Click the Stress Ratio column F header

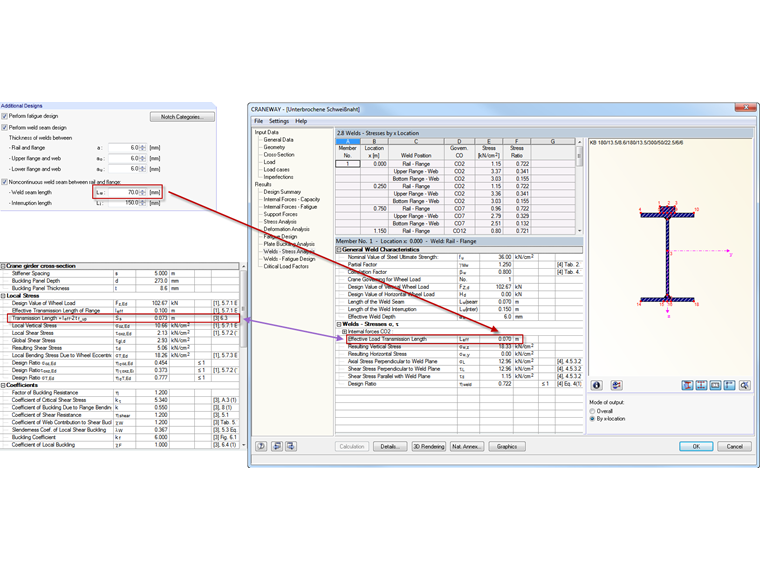[517, 142]
